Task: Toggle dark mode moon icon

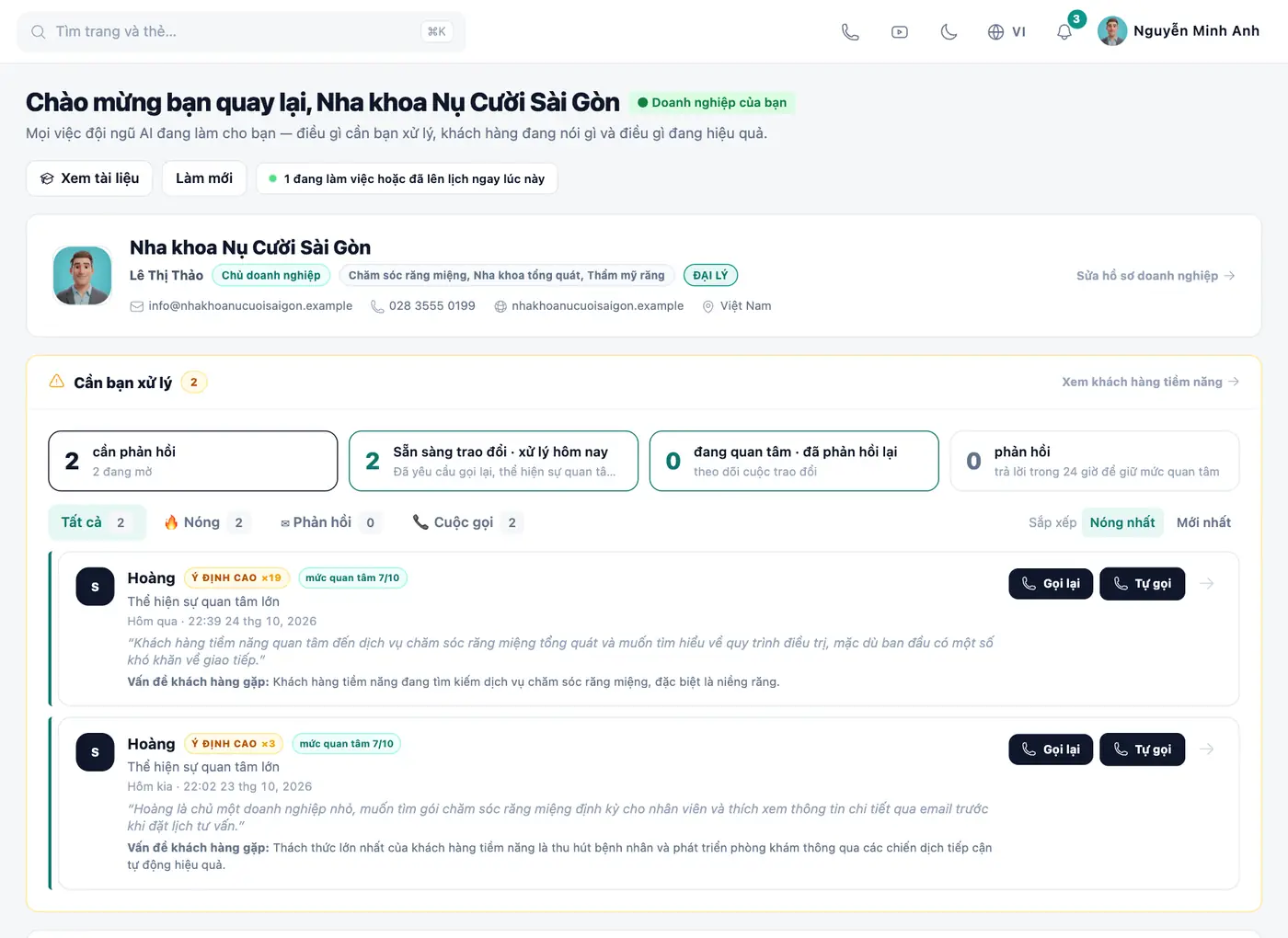Action: tap(949, 32)
